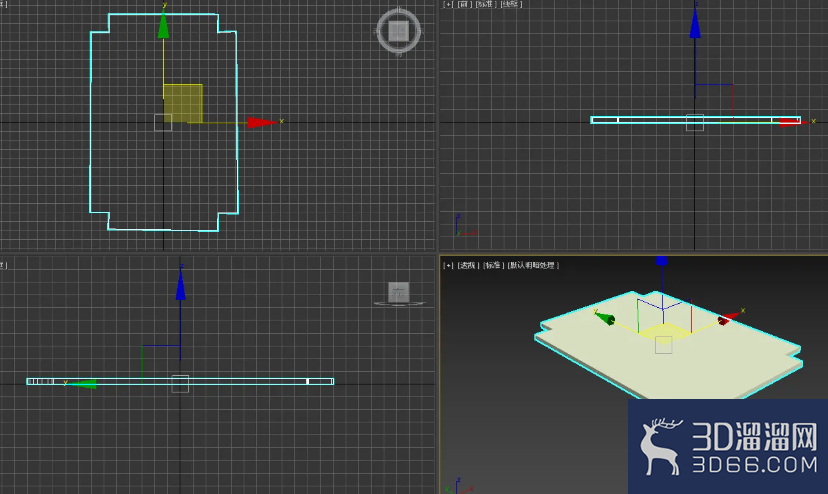Grab the blue Z-axis arrow in Front viewport
The image size is (828, 494).
coord(695,23)
